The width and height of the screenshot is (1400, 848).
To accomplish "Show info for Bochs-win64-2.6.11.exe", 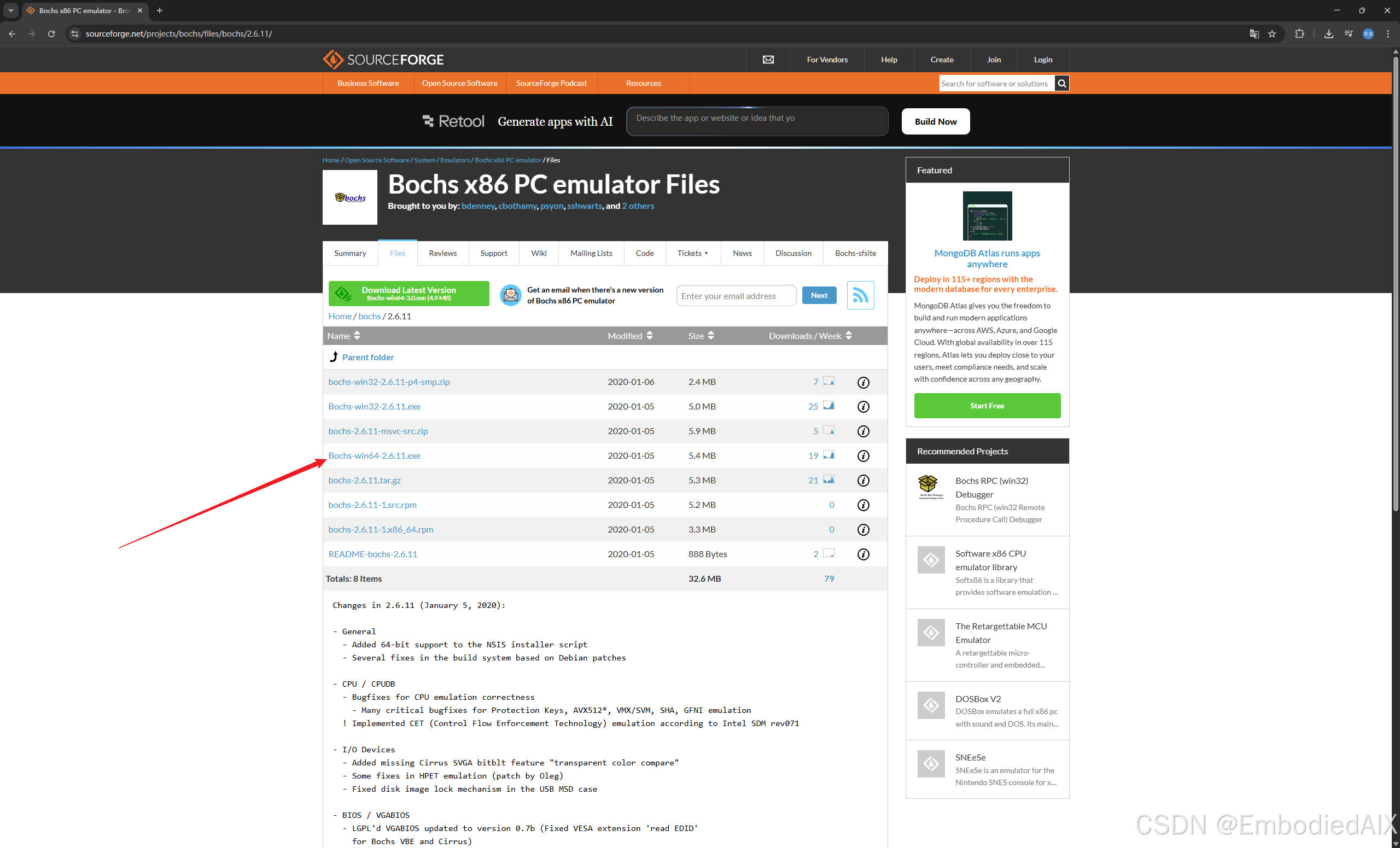I will (x=863, y=456).
